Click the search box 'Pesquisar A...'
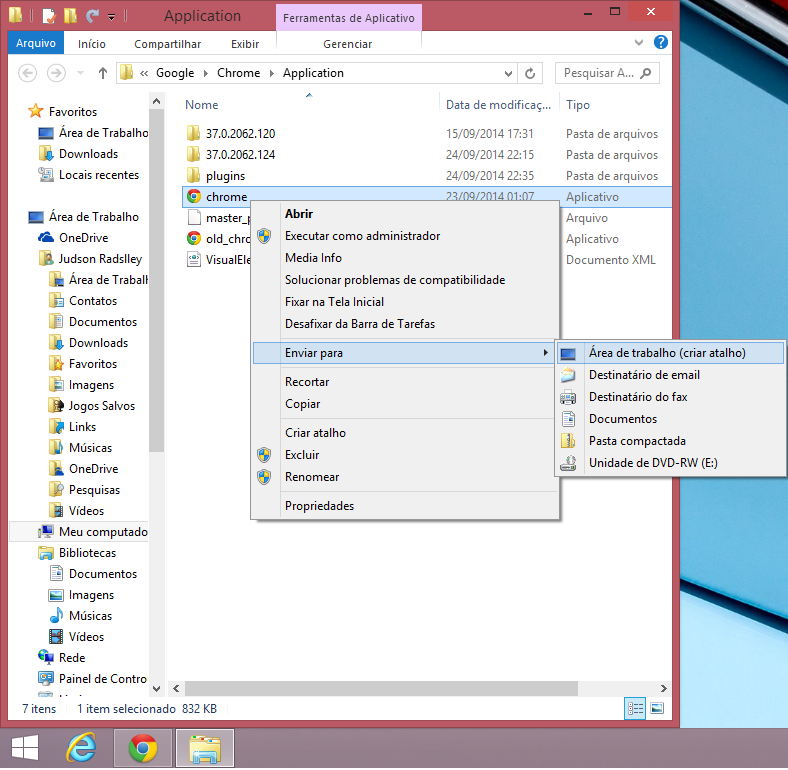 (600, 73)
